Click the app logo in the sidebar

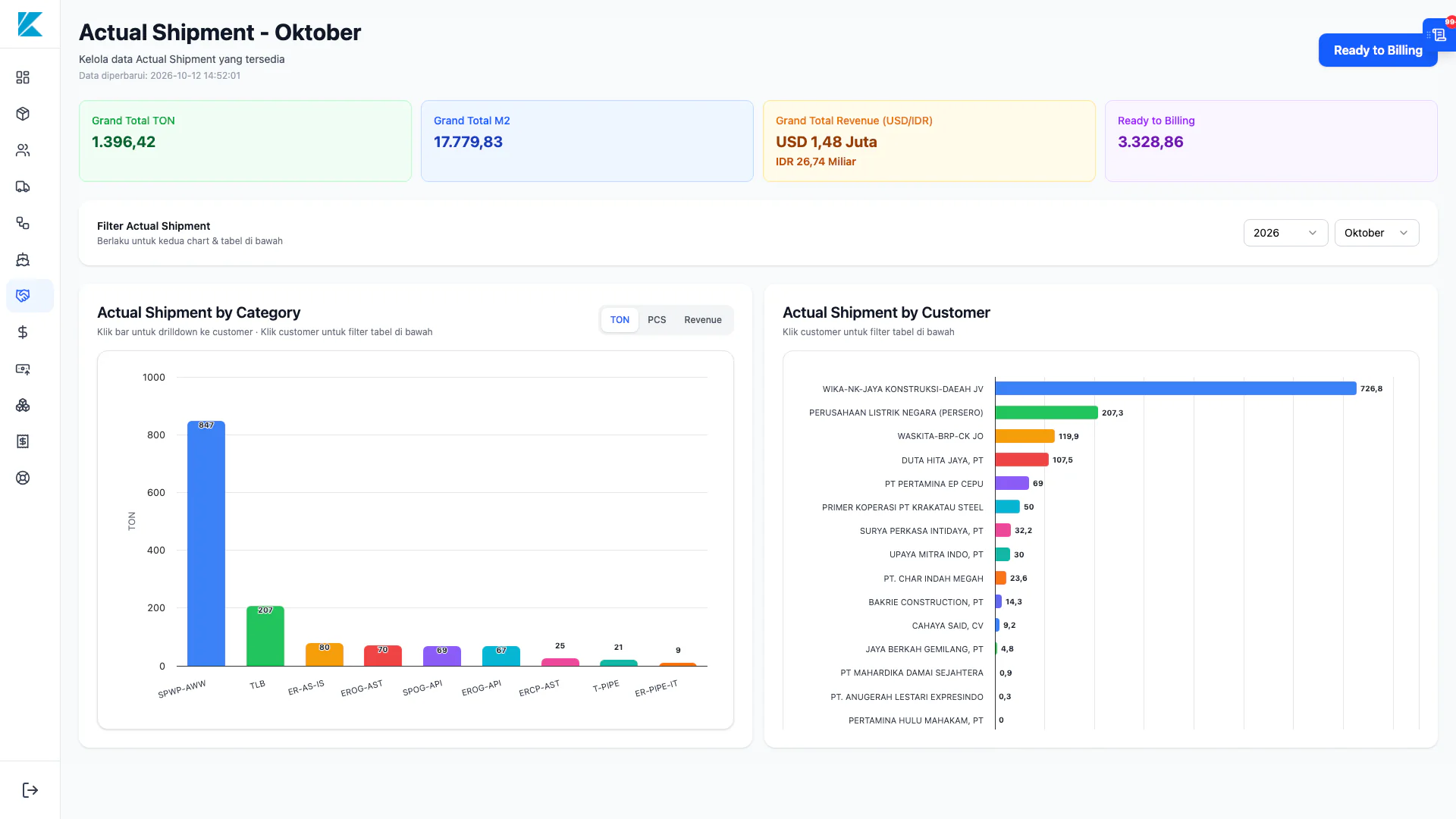[x=30, y=24]
